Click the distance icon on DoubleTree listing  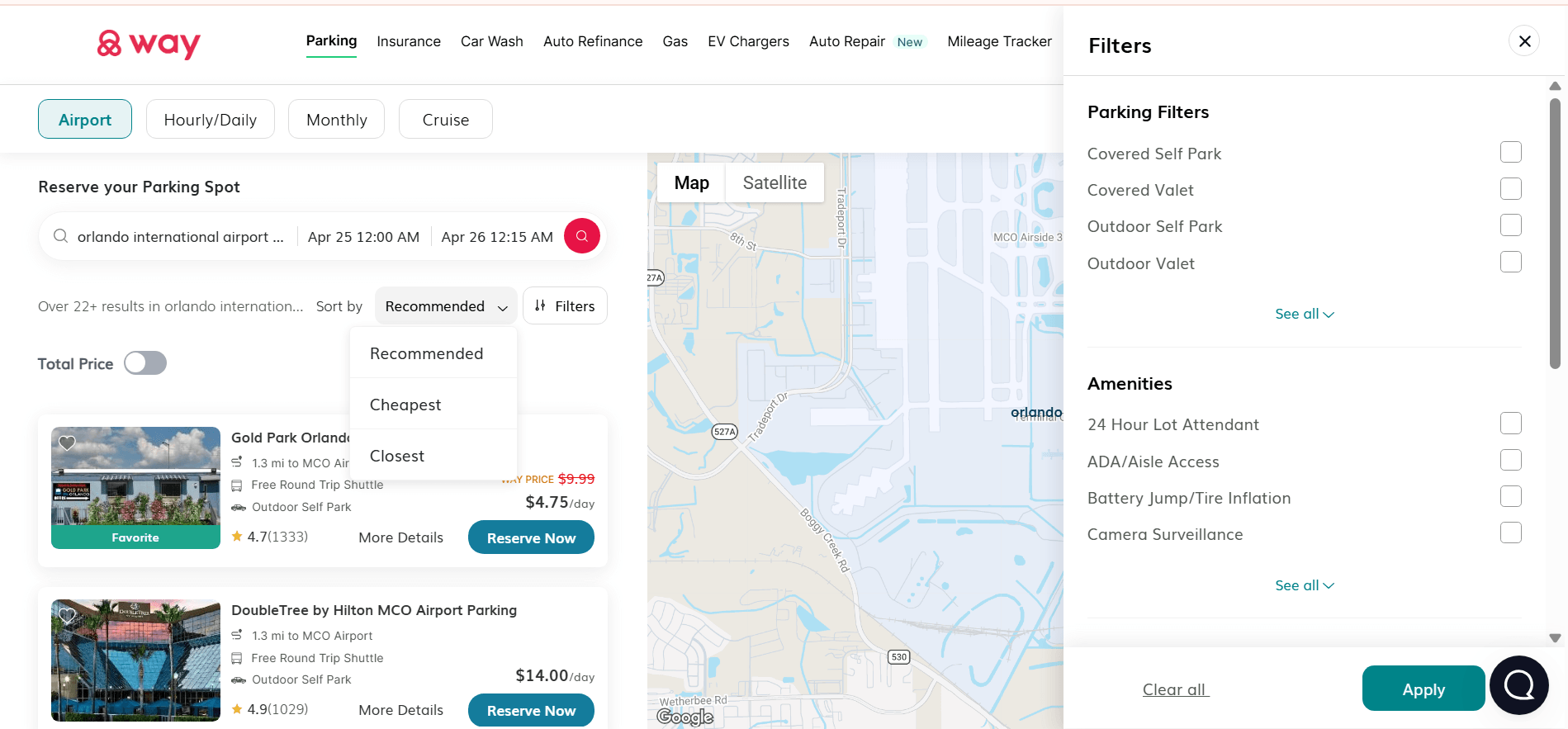tap(237, 635)
